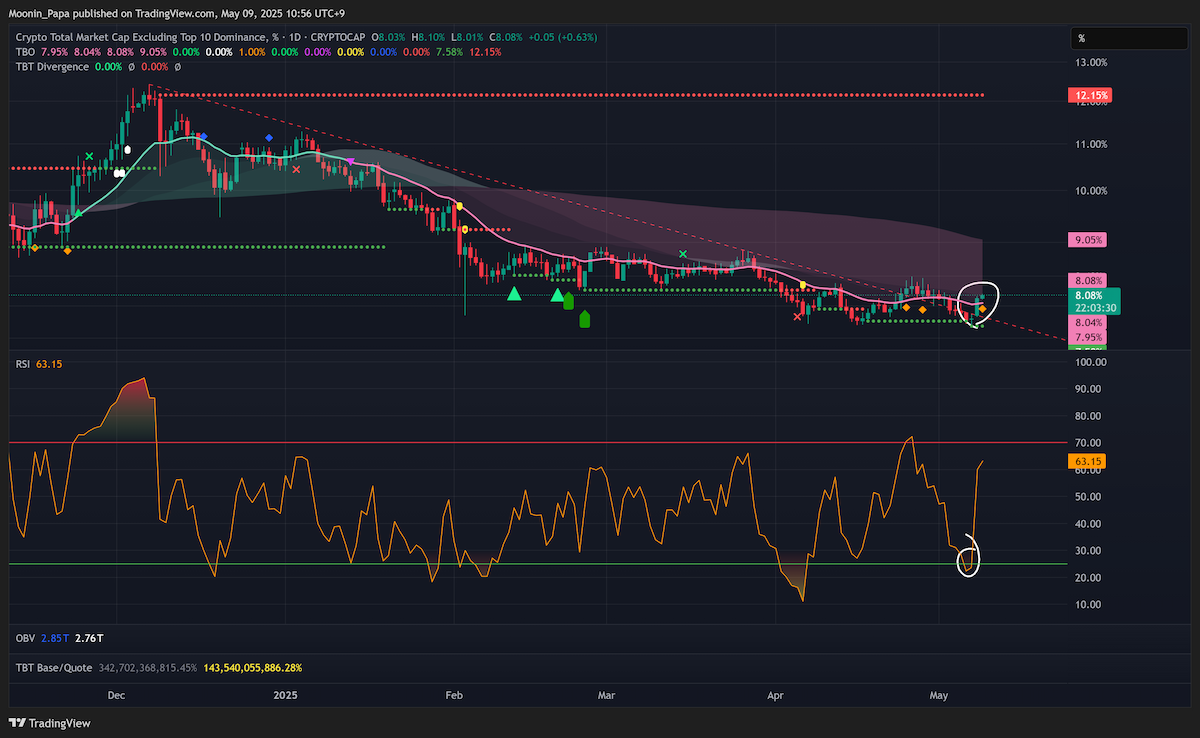Open the TBT Divergence indicator legend
Viewport: 1200px width, 738px height.
[x=52, y=67]
